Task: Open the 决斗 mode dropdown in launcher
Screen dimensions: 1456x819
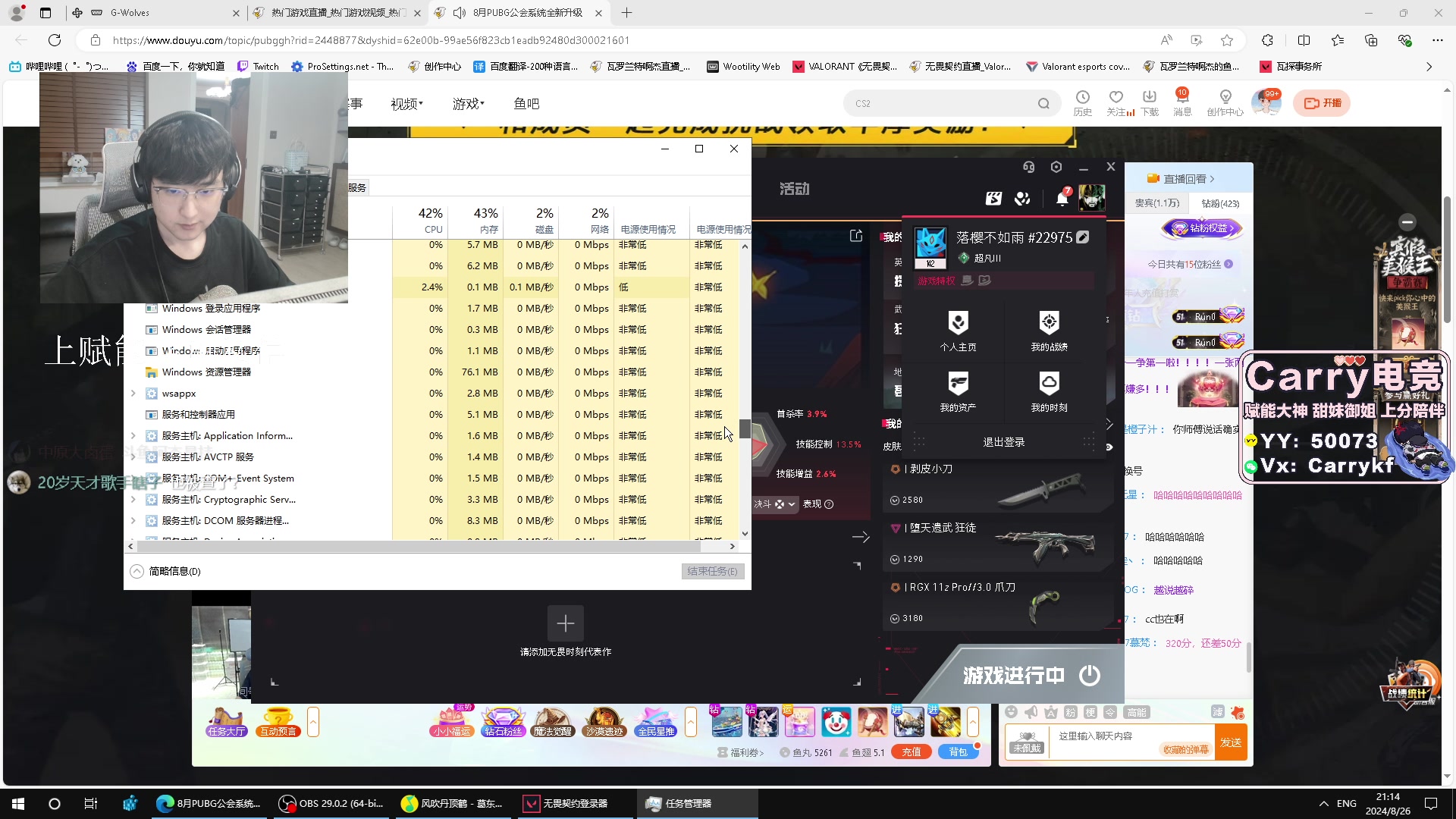Action: click(x=775, y=504)
